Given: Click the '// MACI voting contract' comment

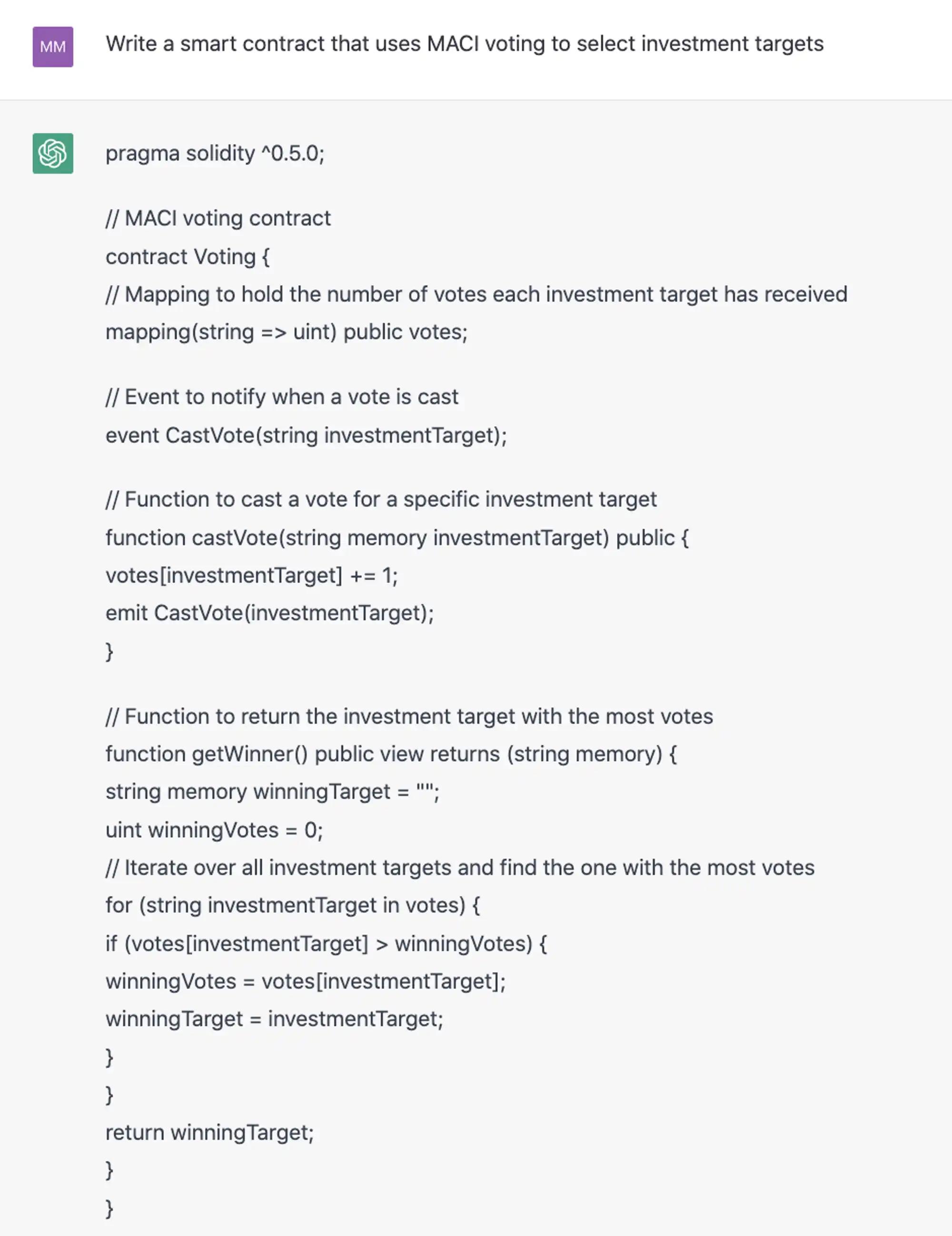Looking at the screenshot, I should coord(218,218).
